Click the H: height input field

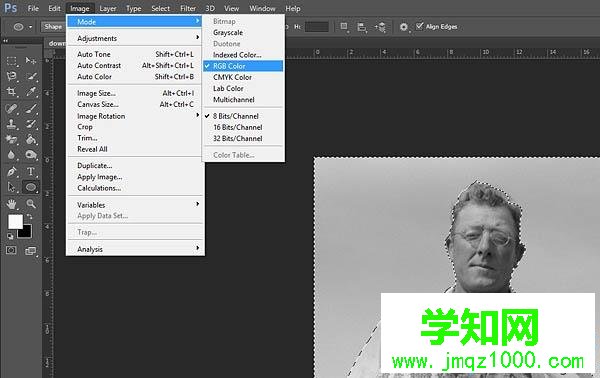coord(316,27)
